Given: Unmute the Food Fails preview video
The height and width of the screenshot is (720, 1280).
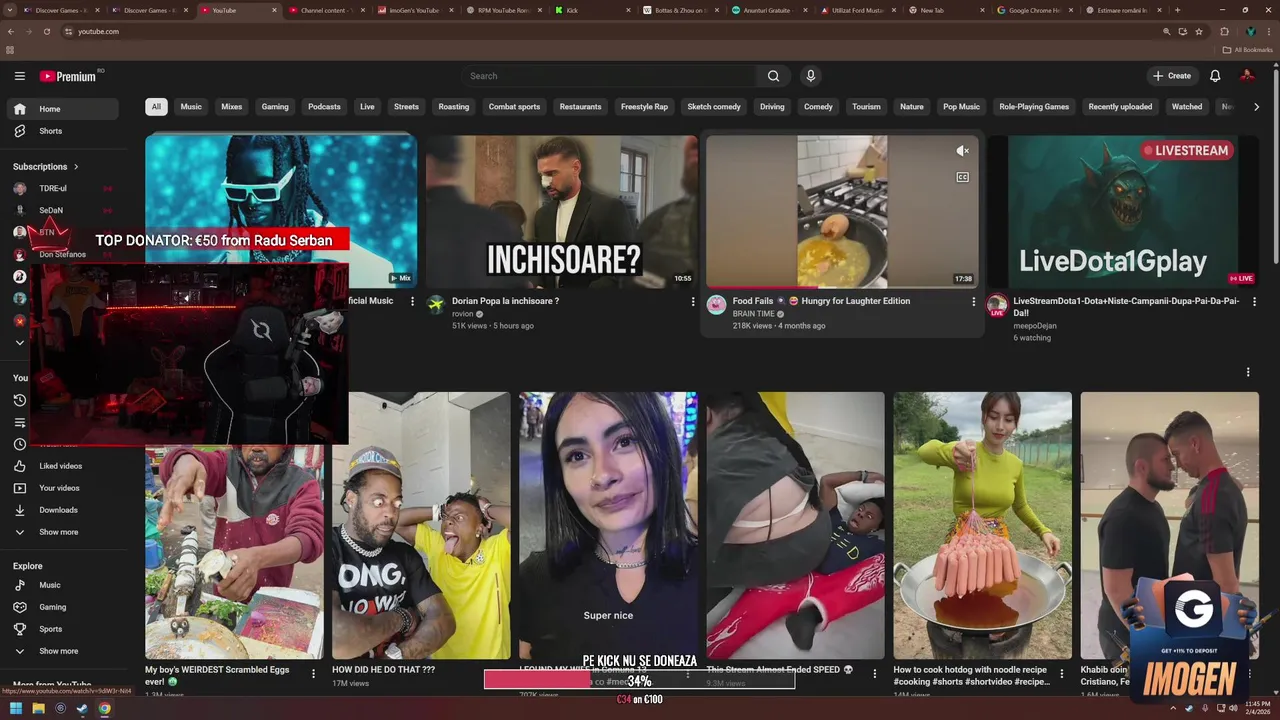Looking at the screenshot, I should [x=962, y=151].
